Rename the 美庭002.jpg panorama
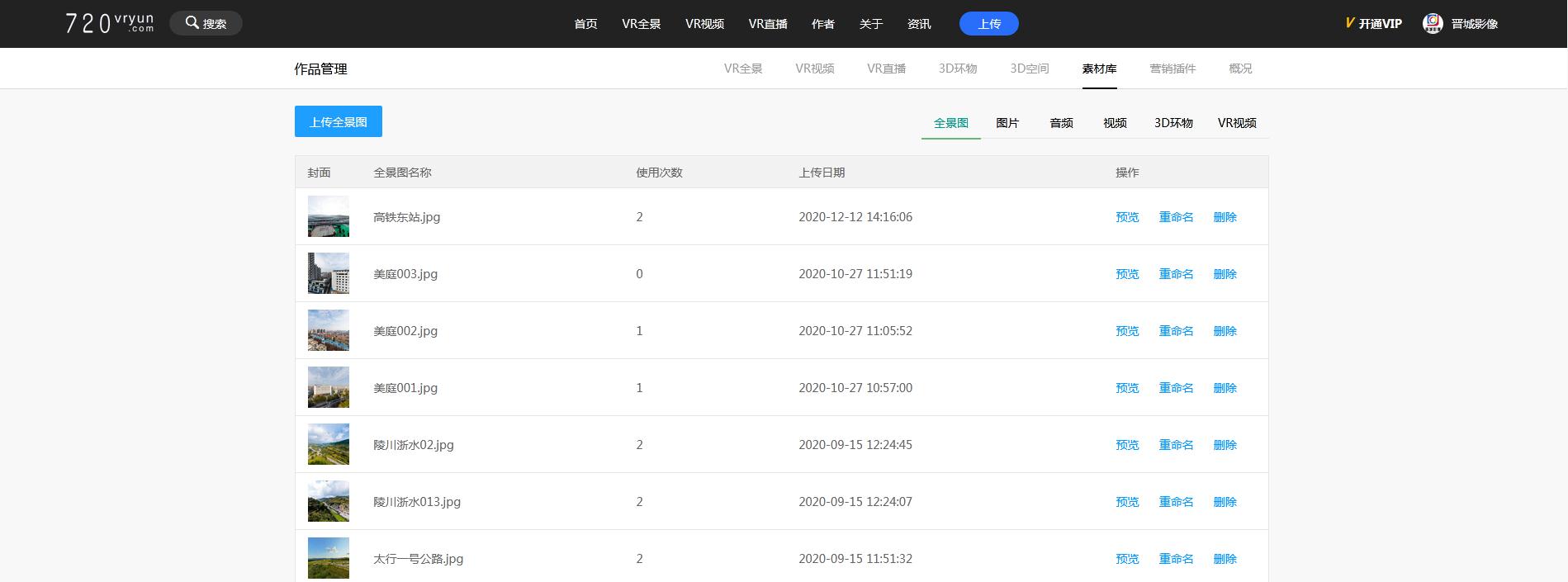This screenshot has height=582, width=1568. (x=1175, y=331)
